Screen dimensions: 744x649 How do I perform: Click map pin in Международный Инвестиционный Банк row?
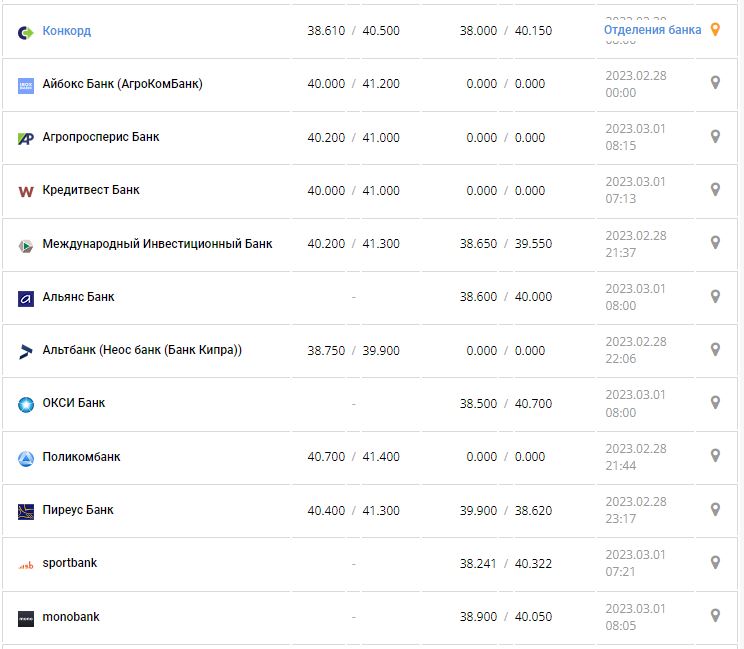pyautogui.click(x=715, y=243)
